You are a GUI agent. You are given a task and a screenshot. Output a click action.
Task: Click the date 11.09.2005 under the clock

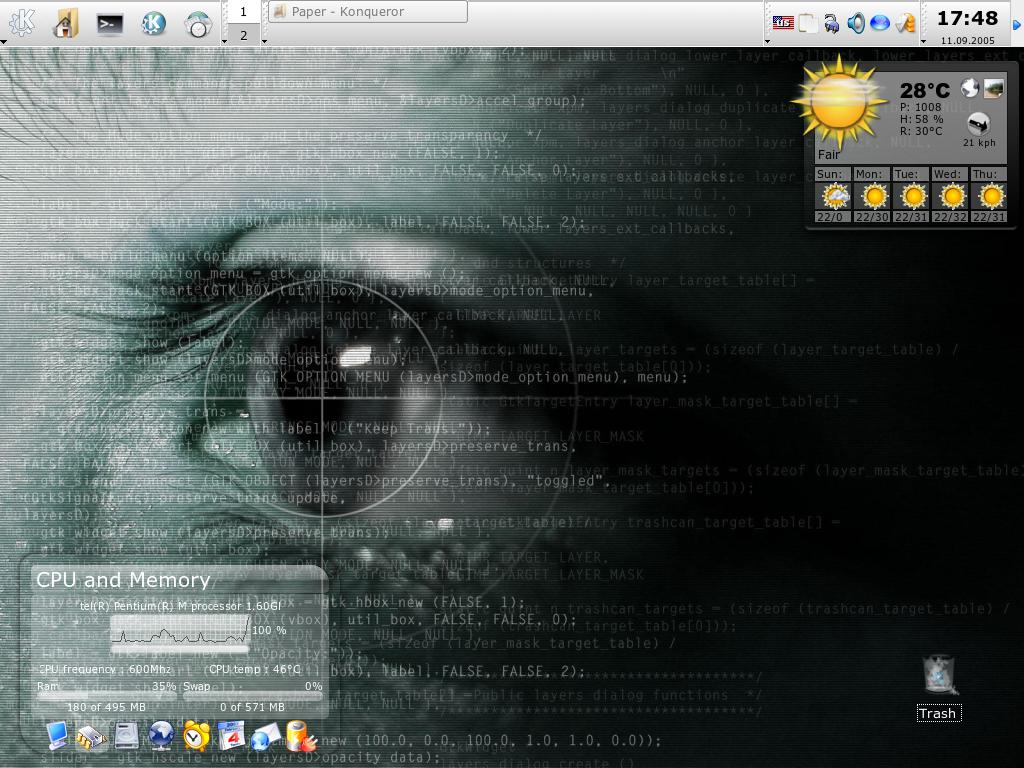[x=967, y=40]
